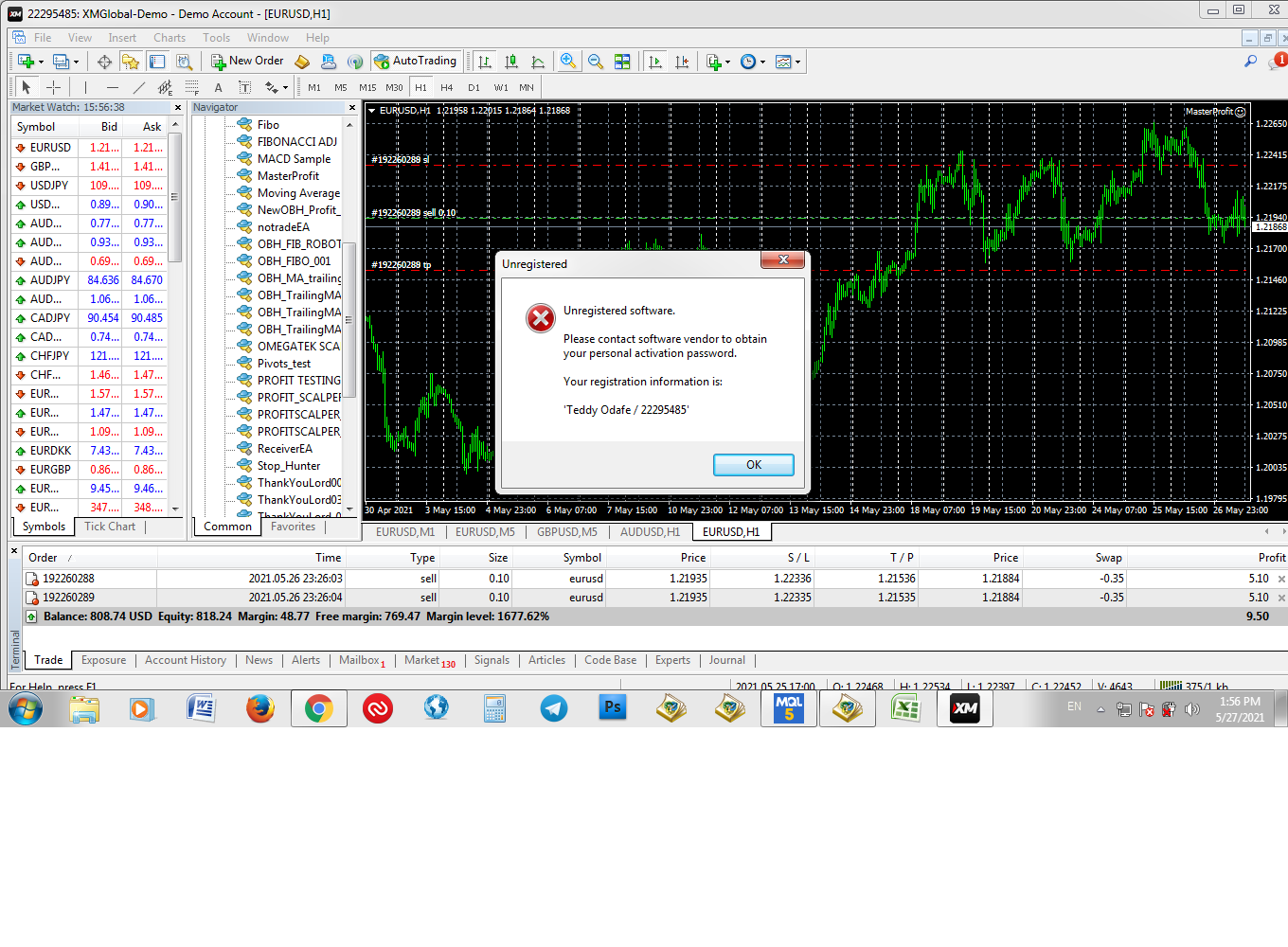The image size is (1288, 947).
Task: Open the Periods clock dropdown
Action: point(752,62)
